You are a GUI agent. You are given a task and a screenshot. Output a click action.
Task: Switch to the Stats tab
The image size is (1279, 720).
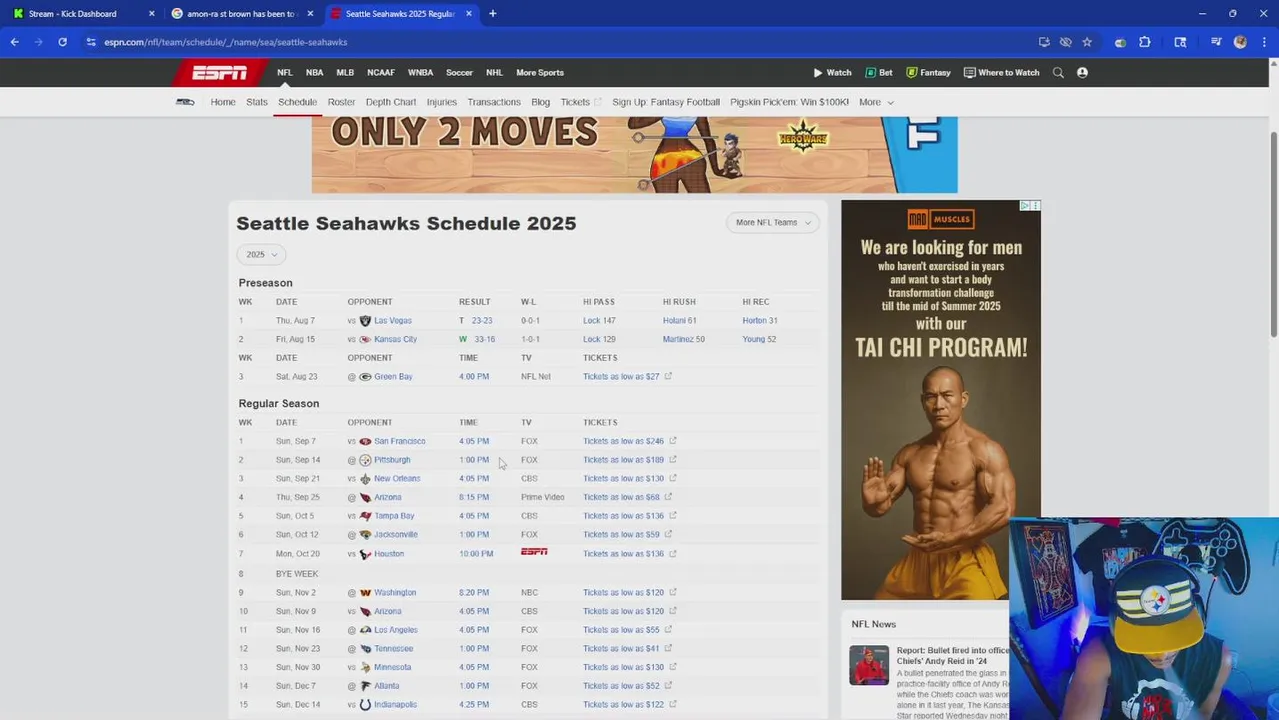[257, 102]
